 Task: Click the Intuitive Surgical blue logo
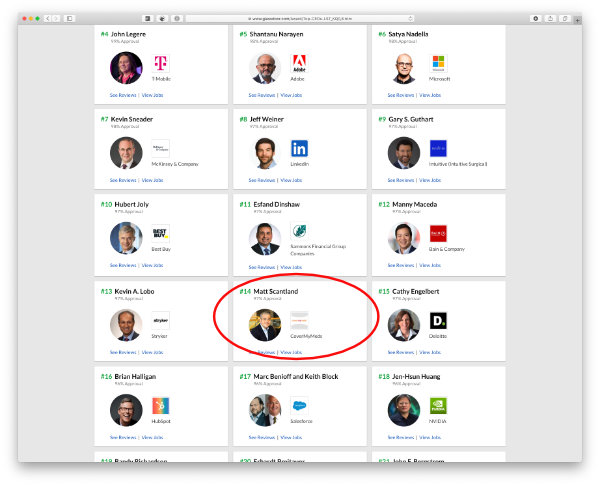[x=438, y=148]
